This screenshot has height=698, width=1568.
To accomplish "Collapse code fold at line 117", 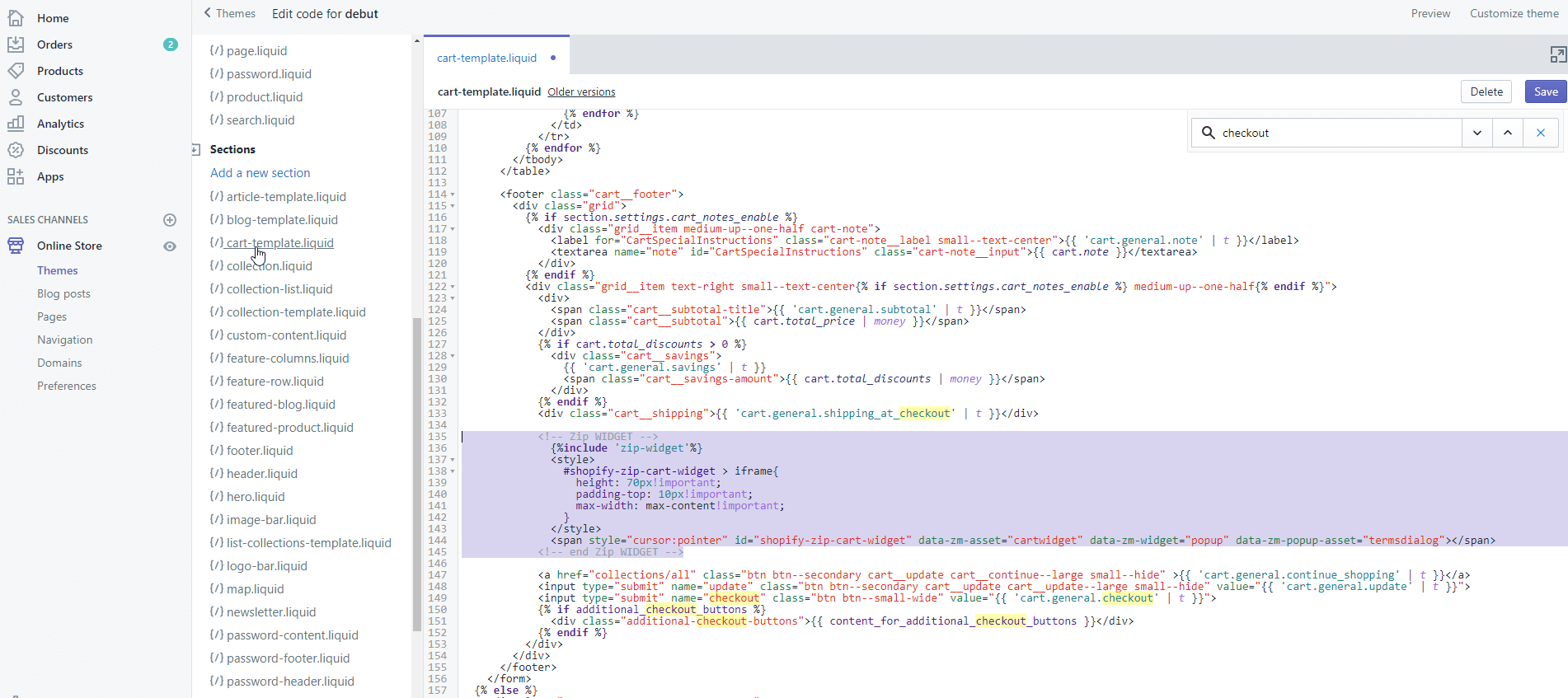I will (453, 229).
